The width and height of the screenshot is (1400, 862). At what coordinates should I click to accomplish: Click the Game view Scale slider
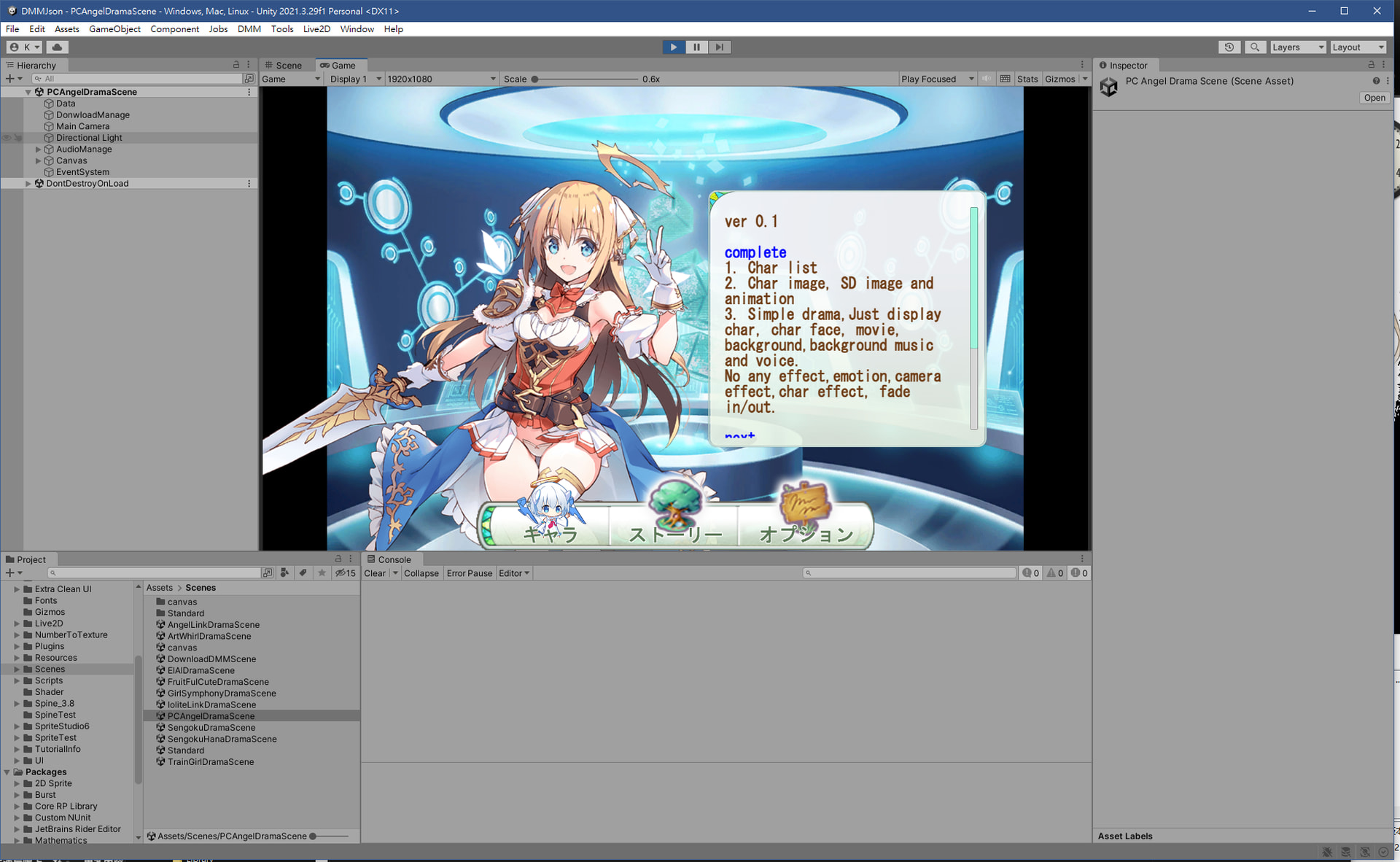[x=585, y=79]
